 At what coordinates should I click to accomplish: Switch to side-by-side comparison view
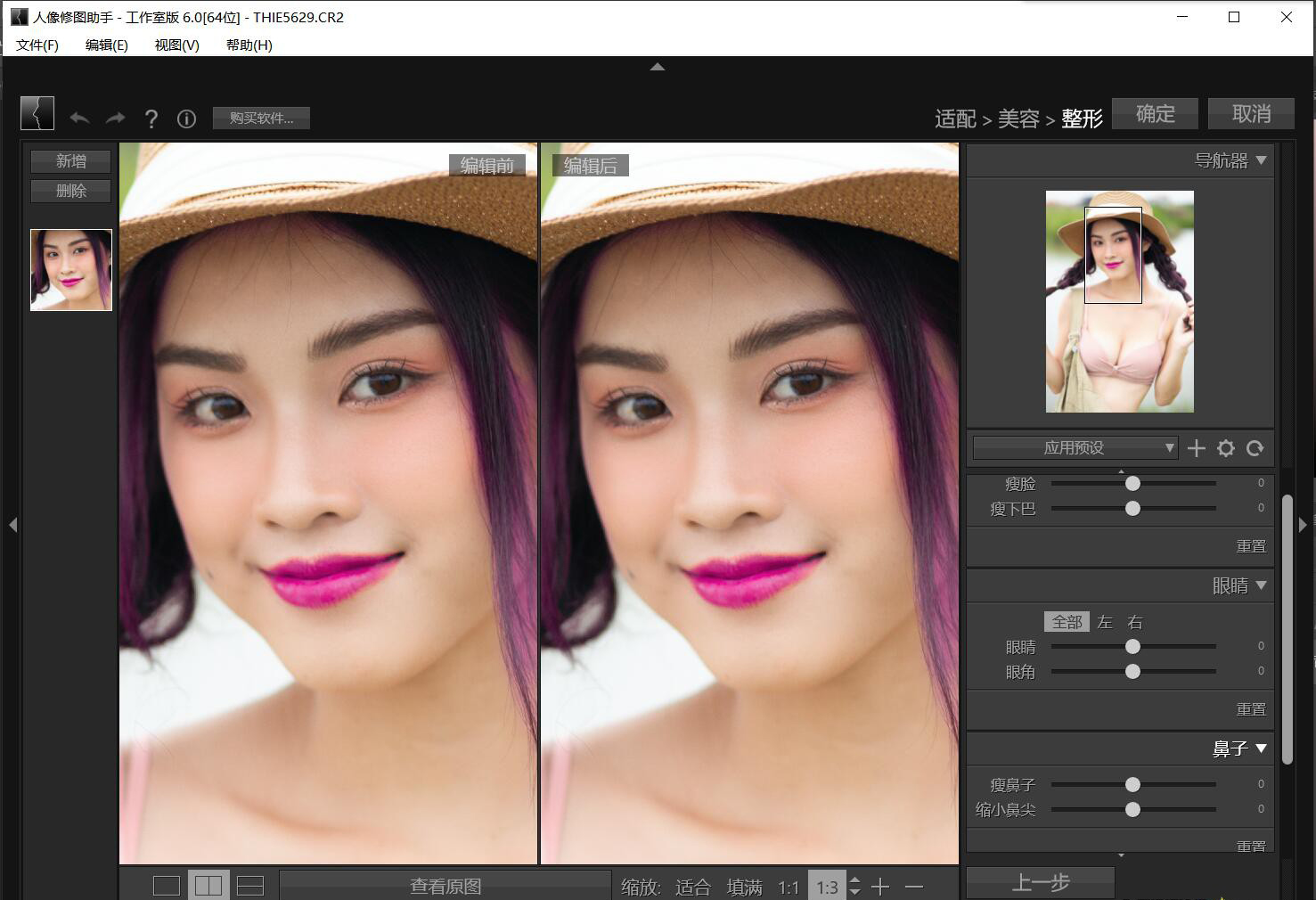tap(208, 885)
